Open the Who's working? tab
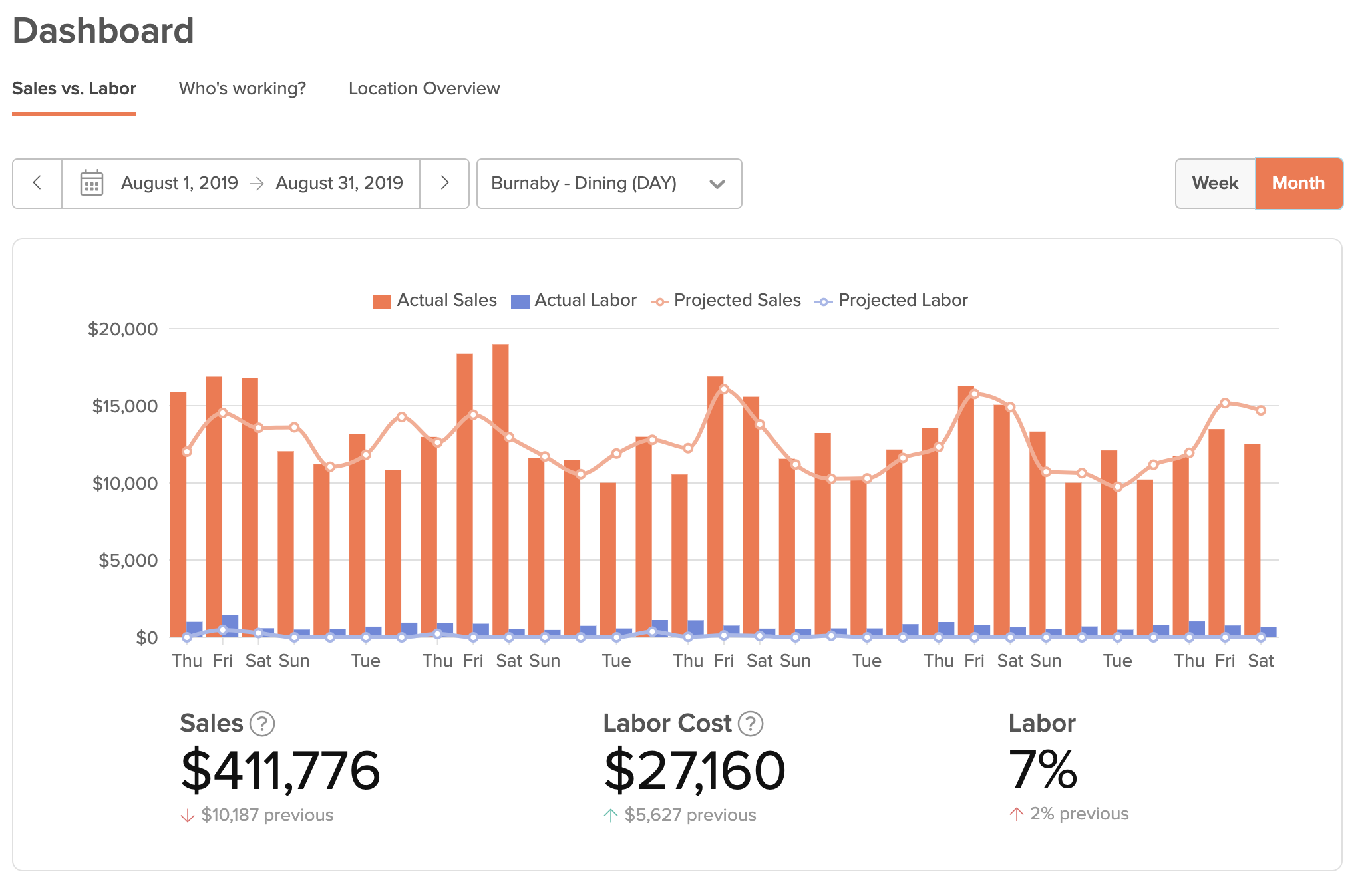1372x894 pixels. (242, 88)
